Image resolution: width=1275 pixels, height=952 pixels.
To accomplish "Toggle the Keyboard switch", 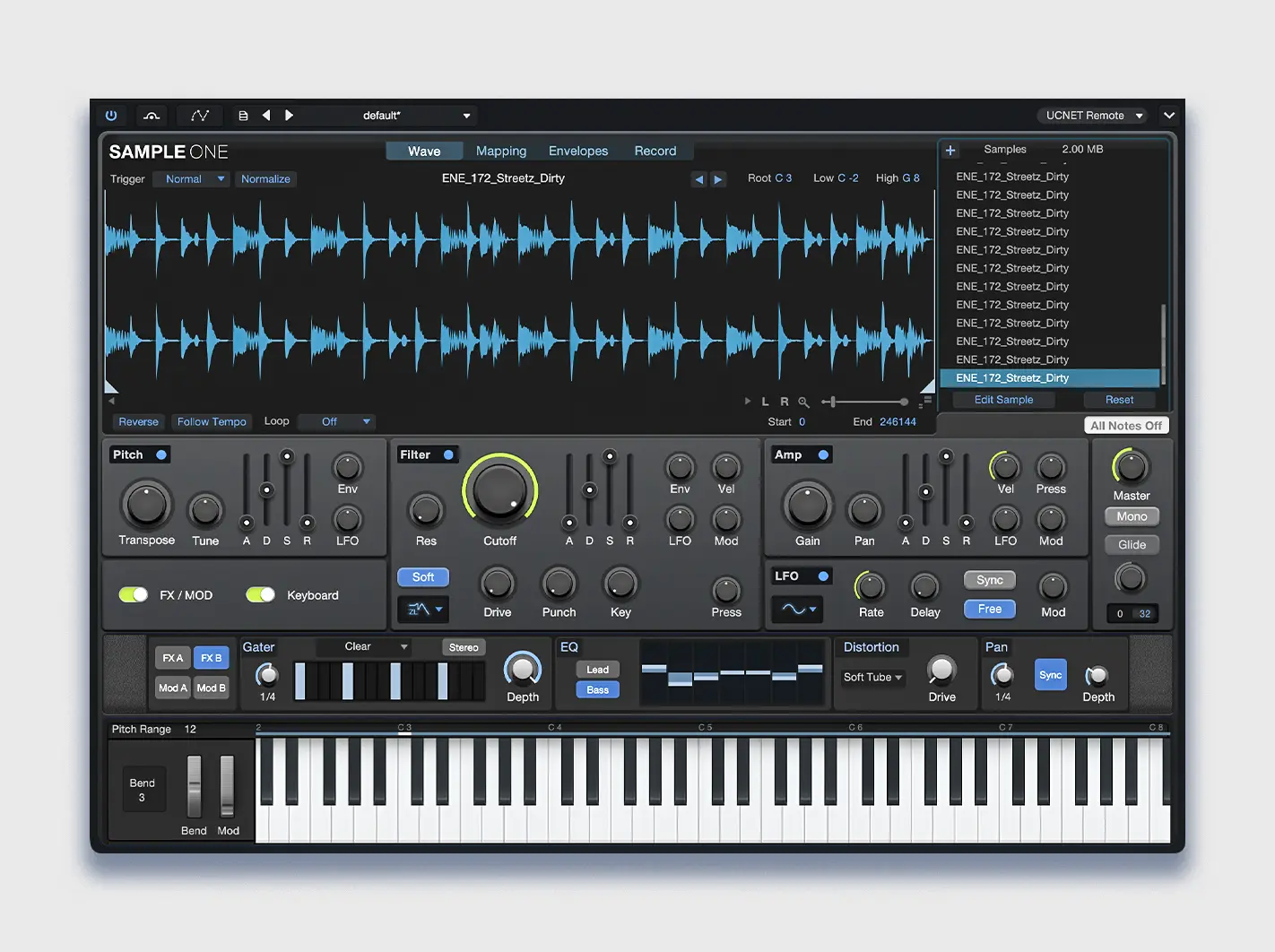I will [x=261, y=595].
